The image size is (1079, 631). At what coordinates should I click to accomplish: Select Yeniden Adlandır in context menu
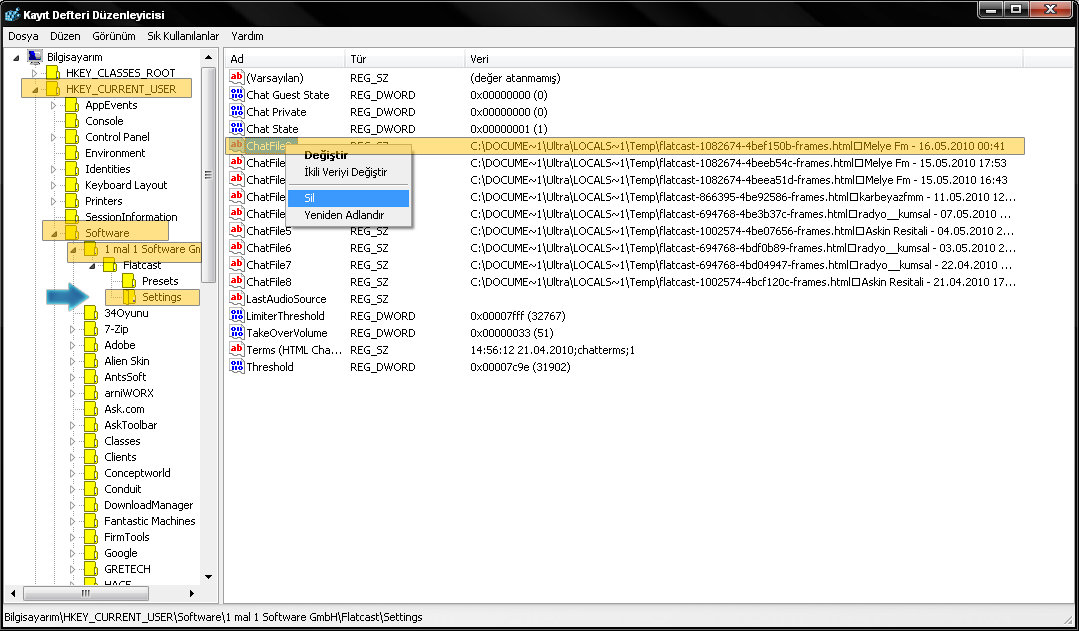point(343,215)
